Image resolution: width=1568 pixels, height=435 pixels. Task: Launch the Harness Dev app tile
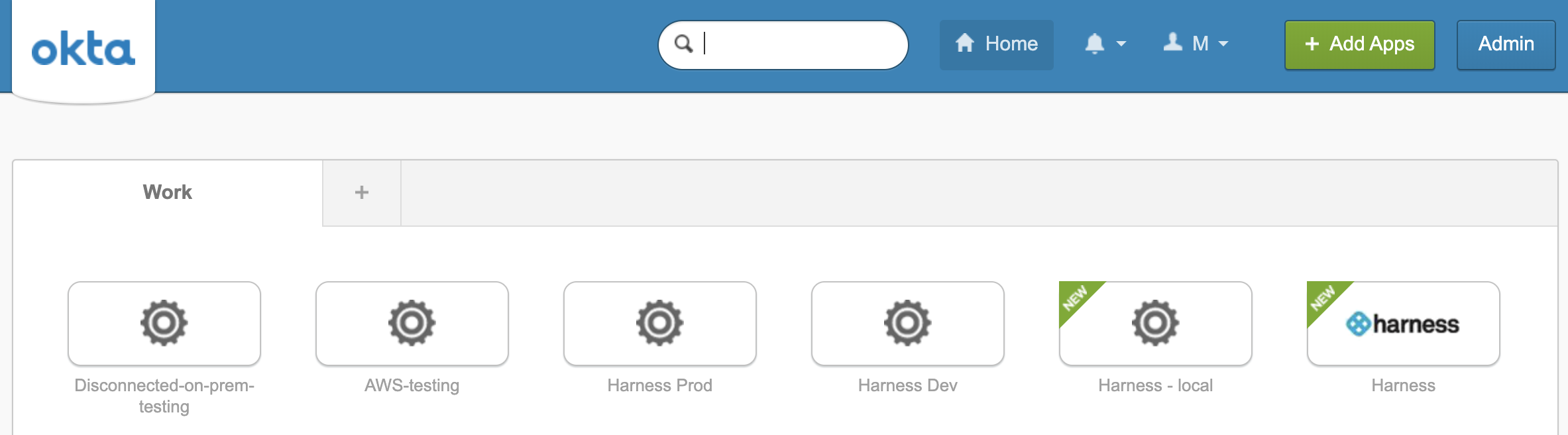coord(908,324)
